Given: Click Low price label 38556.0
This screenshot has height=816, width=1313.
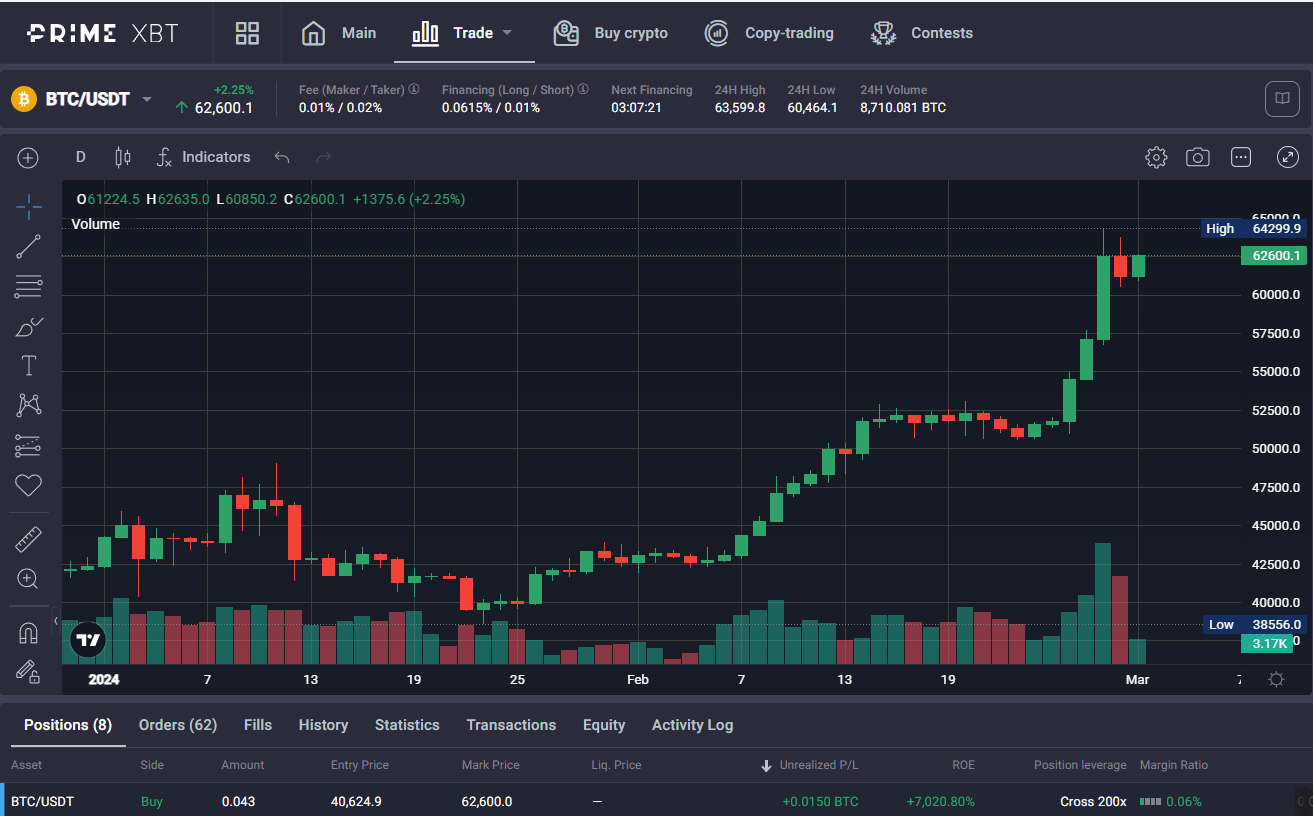Looking at the screenshot, I should [1254, 624].
